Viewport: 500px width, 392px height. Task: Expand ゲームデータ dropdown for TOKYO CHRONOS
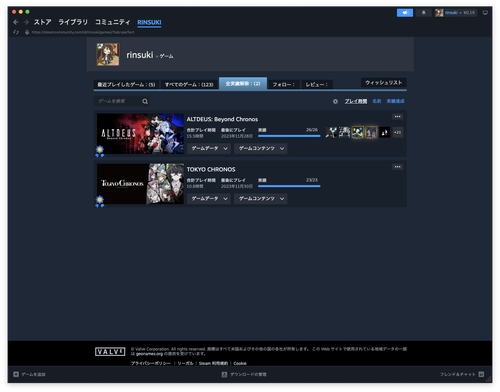tap(209, 199)
